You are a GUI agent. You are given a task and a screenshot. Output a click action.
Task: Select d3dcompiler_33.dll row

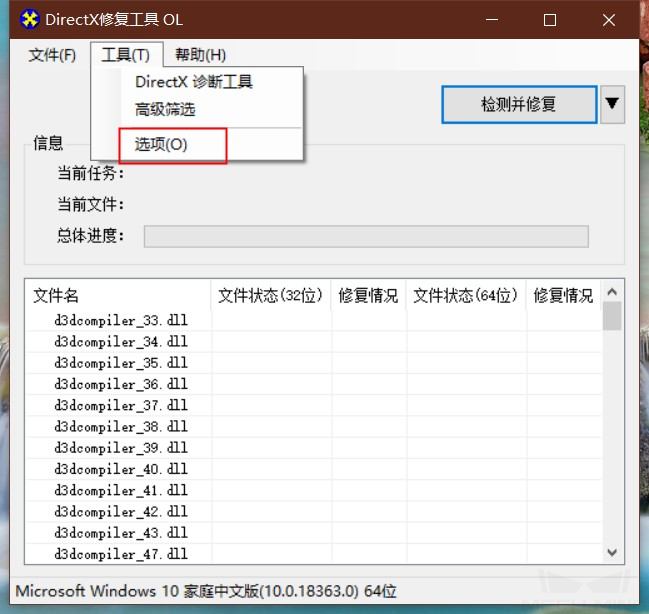(313, 320)
